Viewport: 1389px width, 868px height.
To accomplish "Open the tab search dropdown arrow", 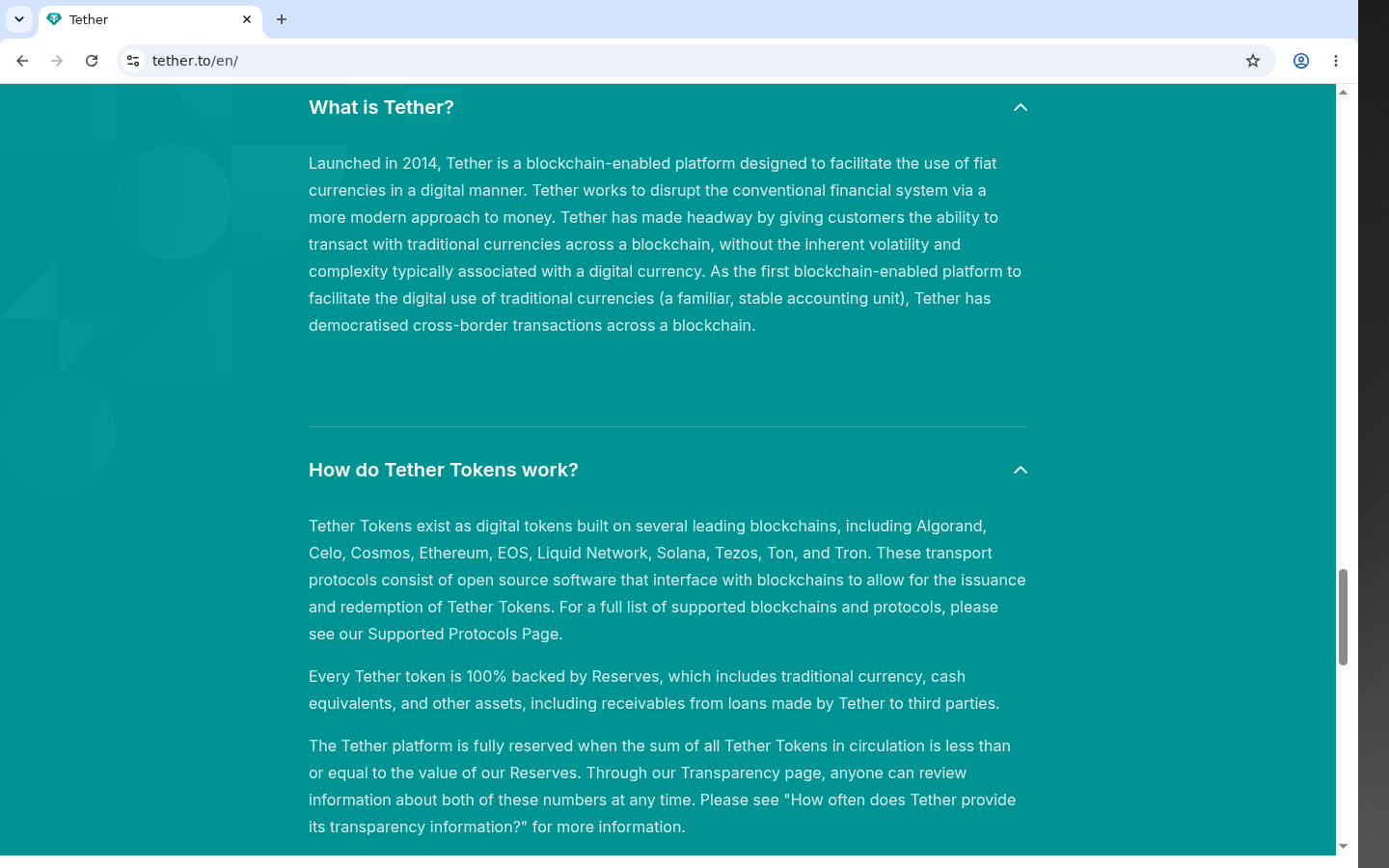I will click(19, 19).
